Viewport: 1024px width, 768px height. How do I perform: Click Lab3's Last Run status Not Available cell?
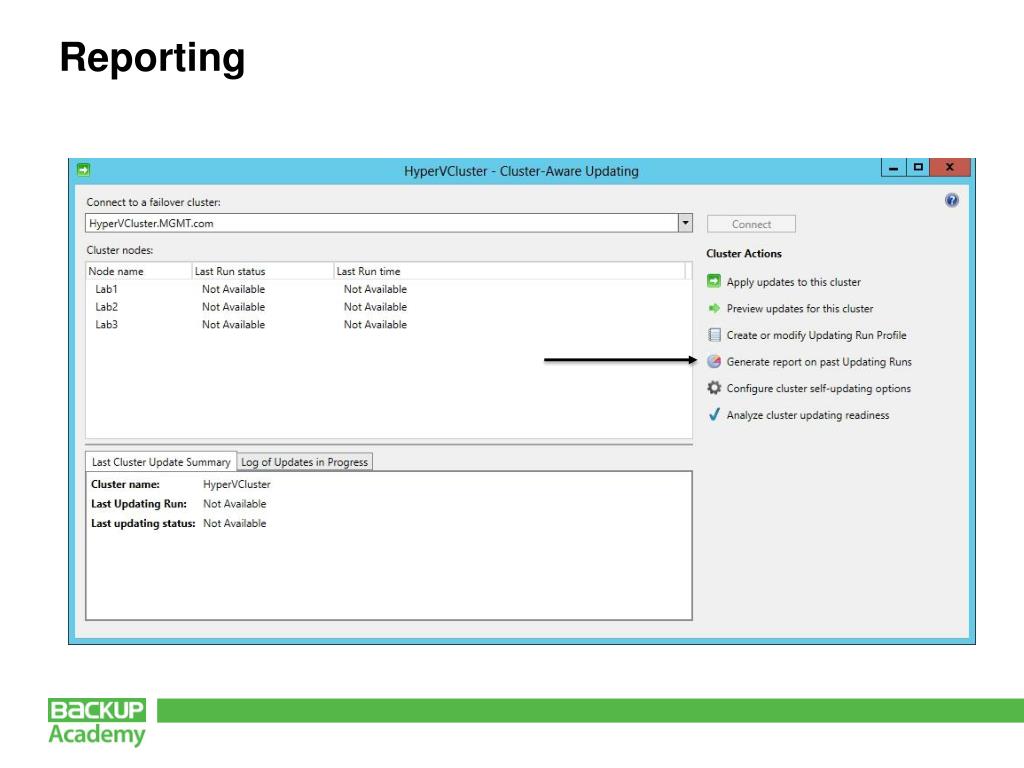pos(233,324)
